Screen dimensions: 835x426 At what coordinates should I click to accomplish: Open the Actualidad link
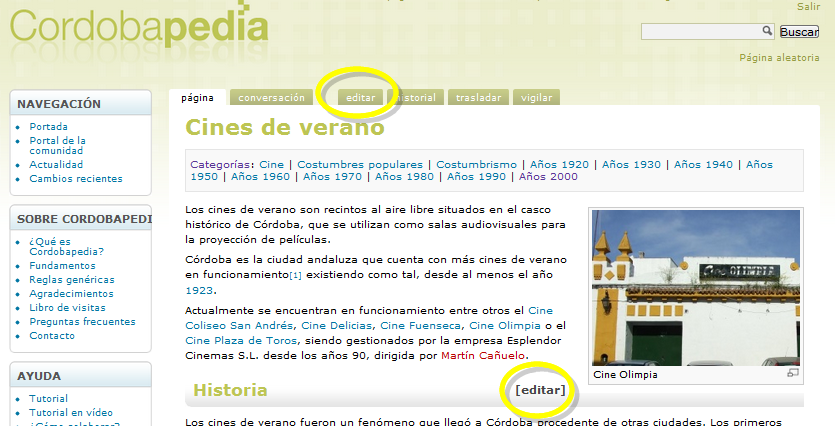[x=56, y=165]
